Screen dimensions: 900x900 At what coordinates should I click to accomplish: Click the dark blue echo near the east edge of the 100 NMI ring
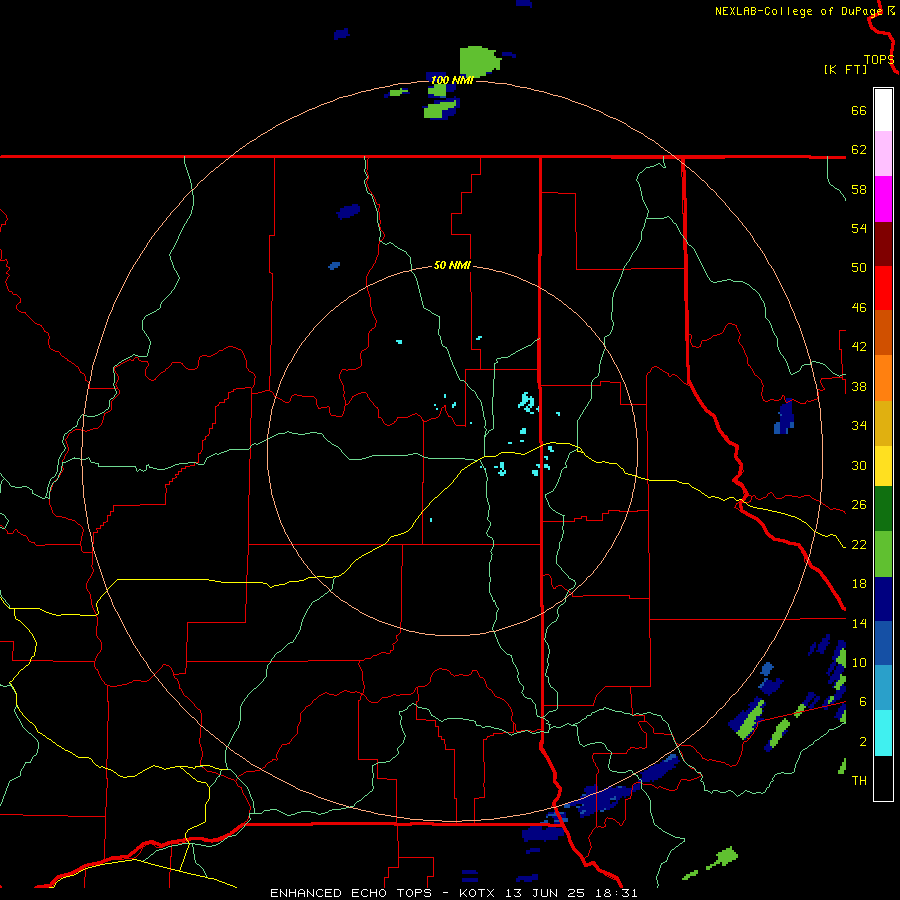784,417
